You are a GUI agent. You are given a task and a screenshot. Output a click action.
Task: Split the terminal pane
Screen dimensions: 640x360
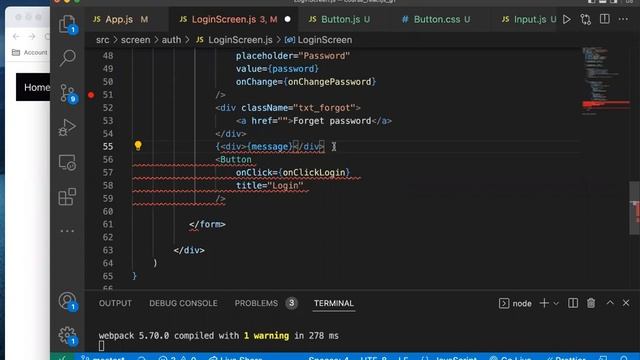coord(573,303)
